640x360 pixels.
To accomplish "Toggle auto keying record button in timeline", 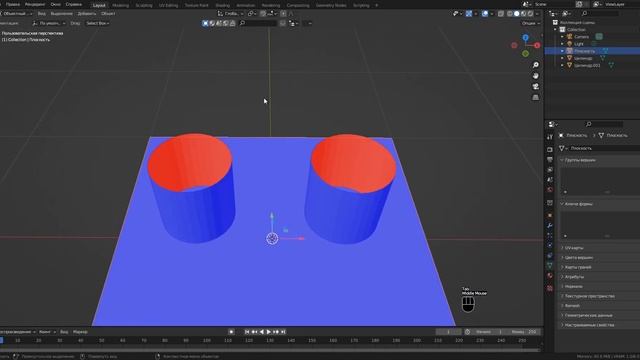I will [231, 332].
